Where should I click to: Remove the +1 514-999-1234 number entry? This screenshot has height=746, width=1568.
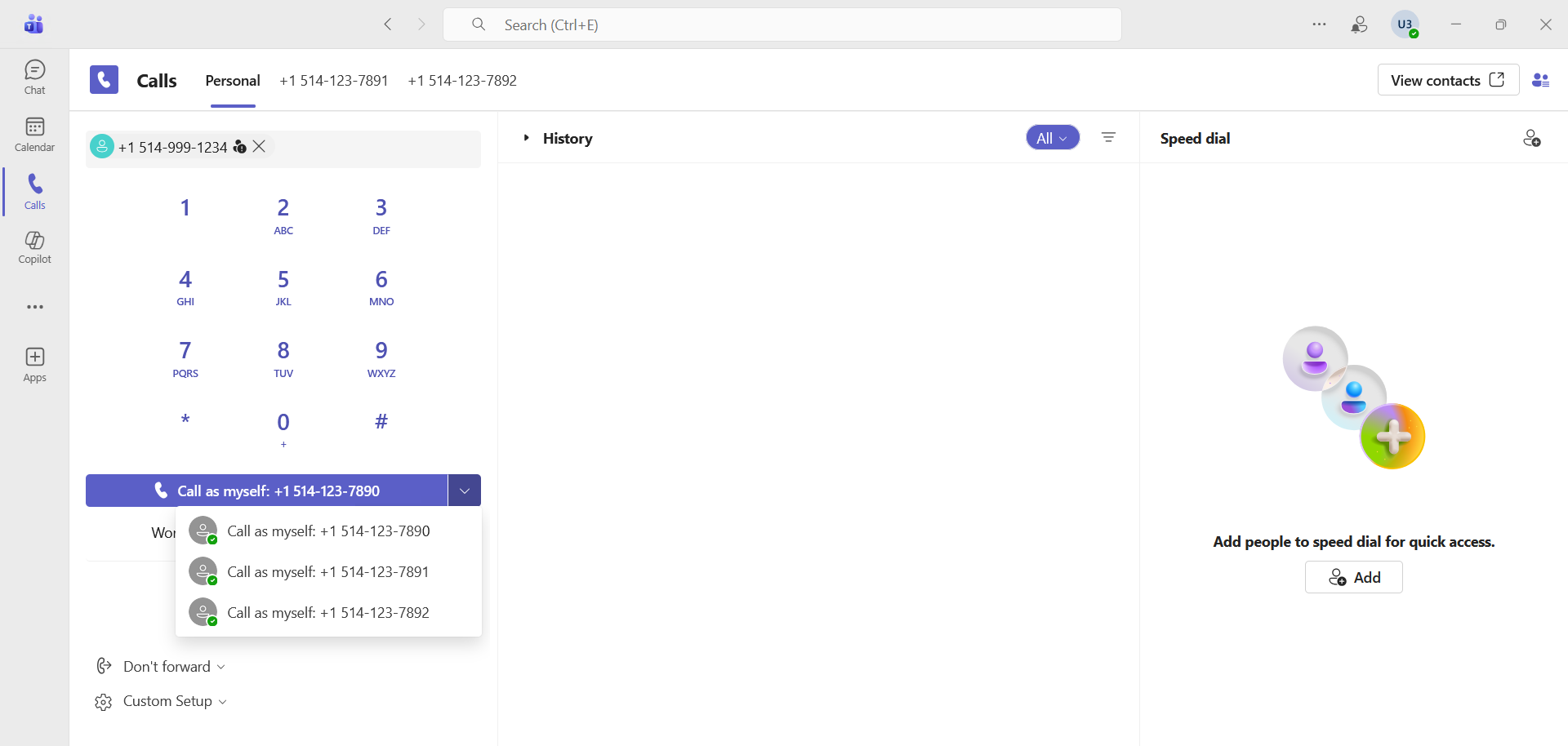pyautogui.click(x=260, y=146)
